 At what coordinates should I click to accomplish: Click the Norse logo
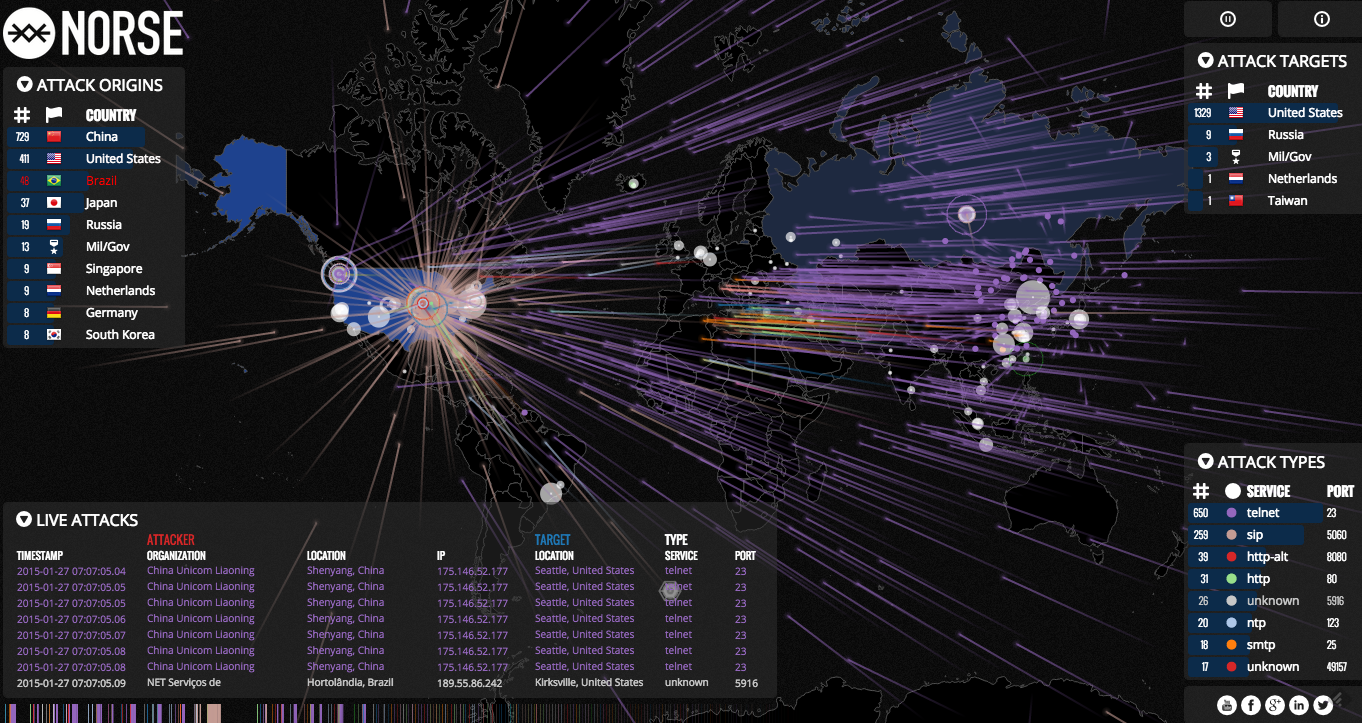(94, 32)
